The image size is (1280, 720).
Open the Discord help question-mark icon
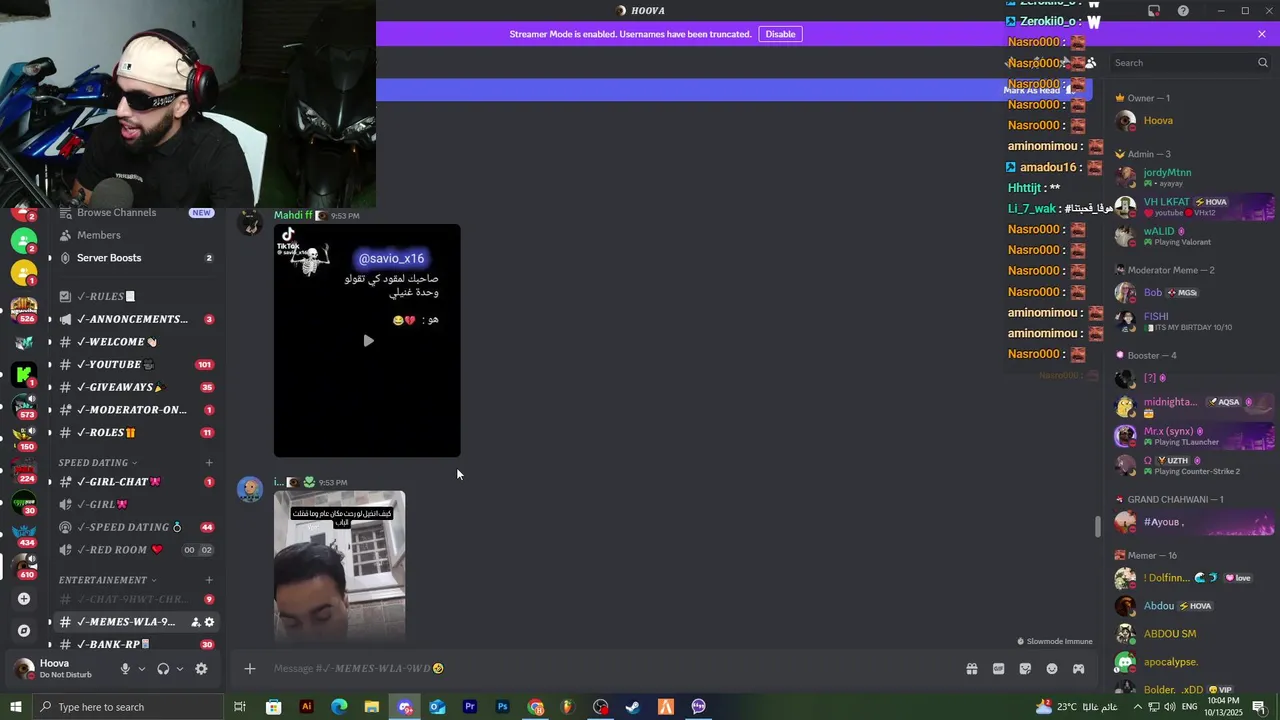point(1183,11)
